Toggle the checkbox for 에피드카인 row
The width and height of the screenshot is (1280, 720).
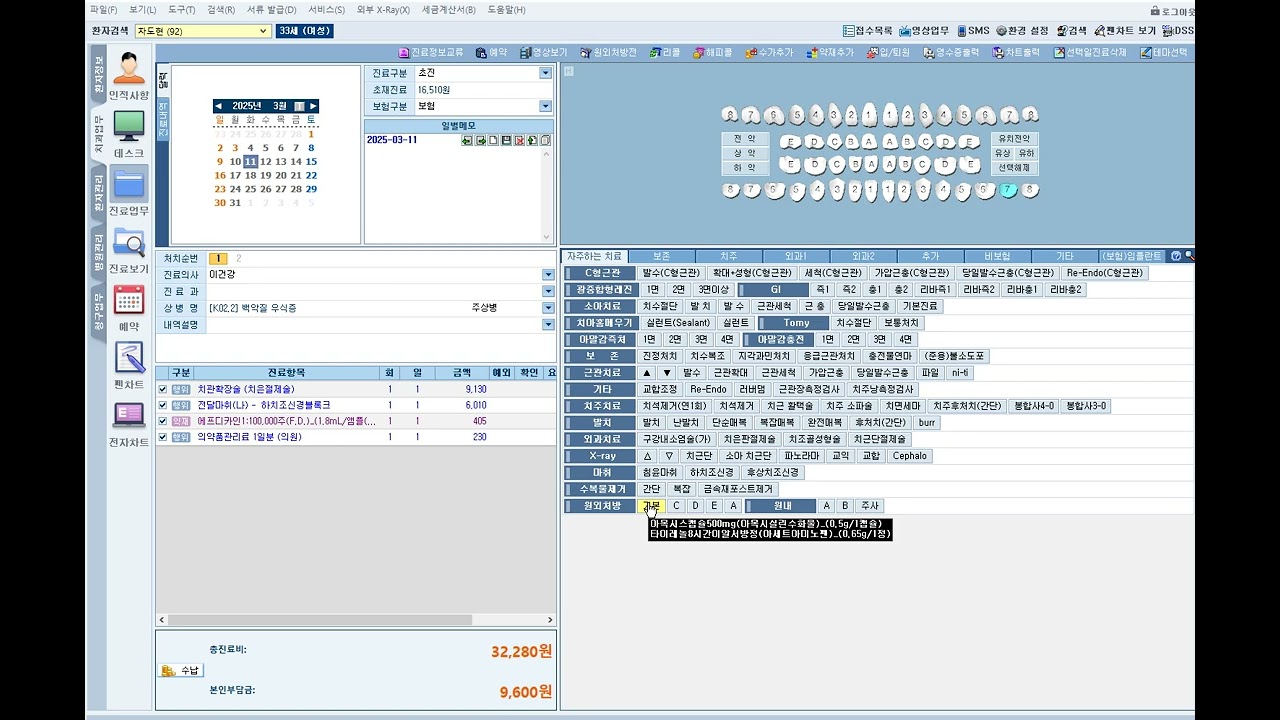tap(163, 421)
